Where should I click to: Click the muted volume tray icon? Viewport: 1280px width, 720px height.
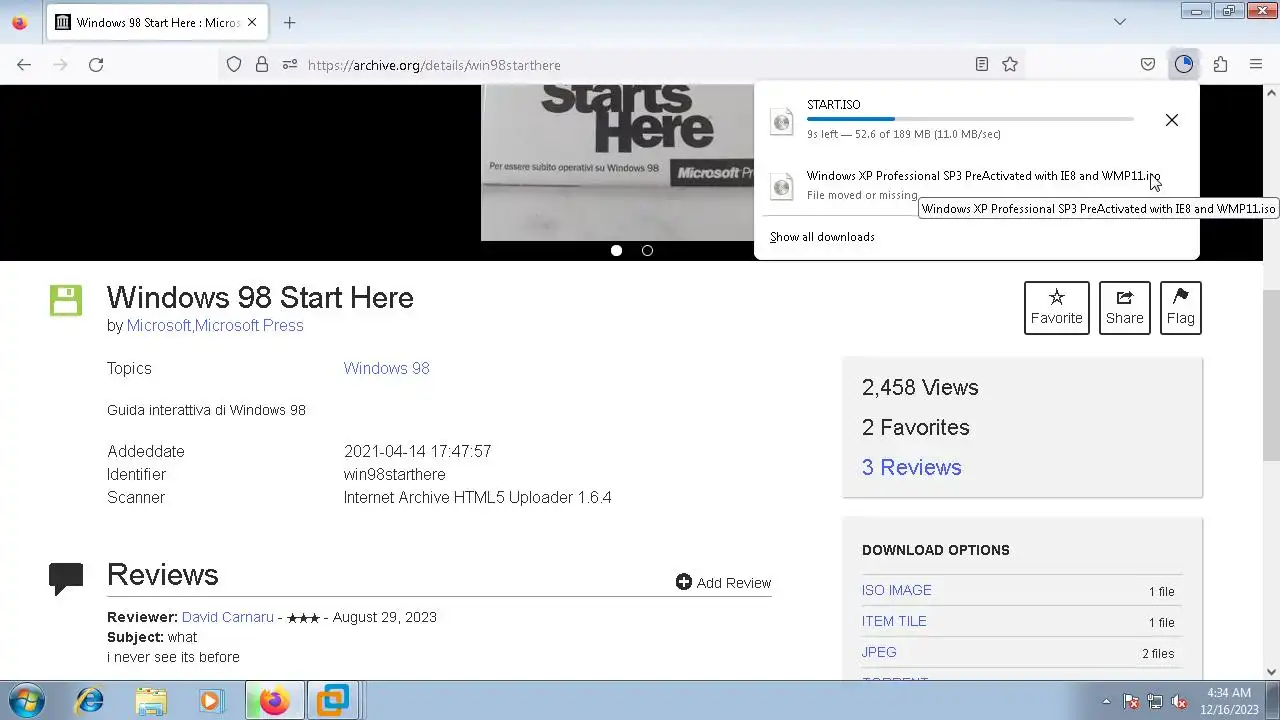click(x=1179, y=701)
